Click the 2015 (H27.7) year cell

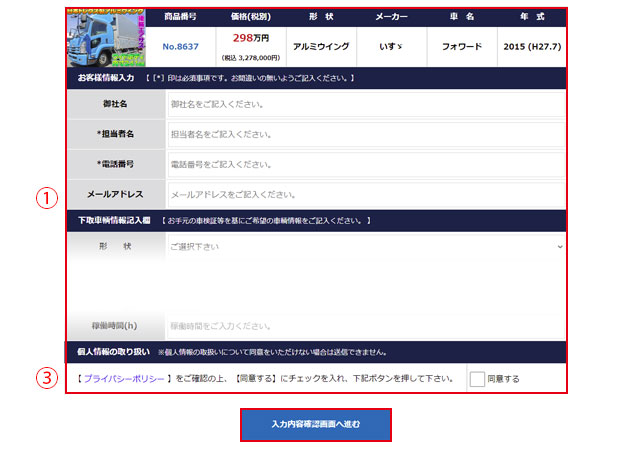(534, 46)
